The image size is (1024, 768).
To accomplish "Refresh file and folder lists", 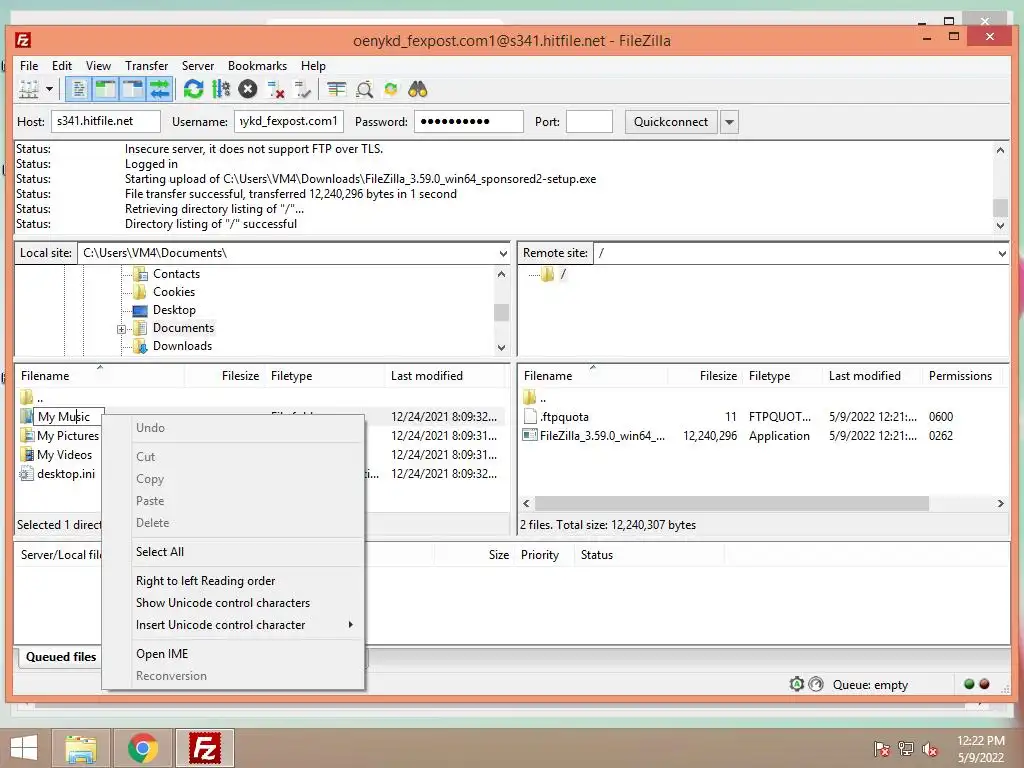I will pos(193,89).
